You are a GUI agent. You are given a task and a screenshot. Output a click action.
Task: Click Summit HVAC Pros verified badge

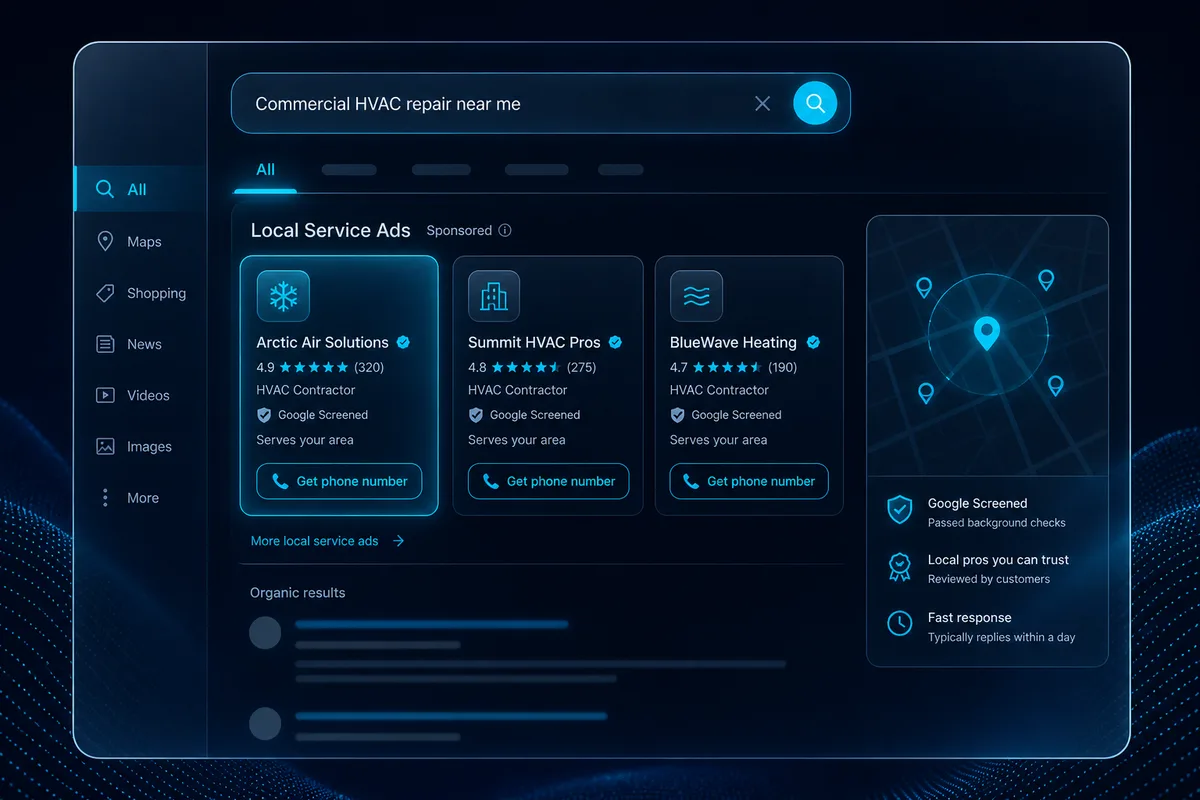coord(615,342)
